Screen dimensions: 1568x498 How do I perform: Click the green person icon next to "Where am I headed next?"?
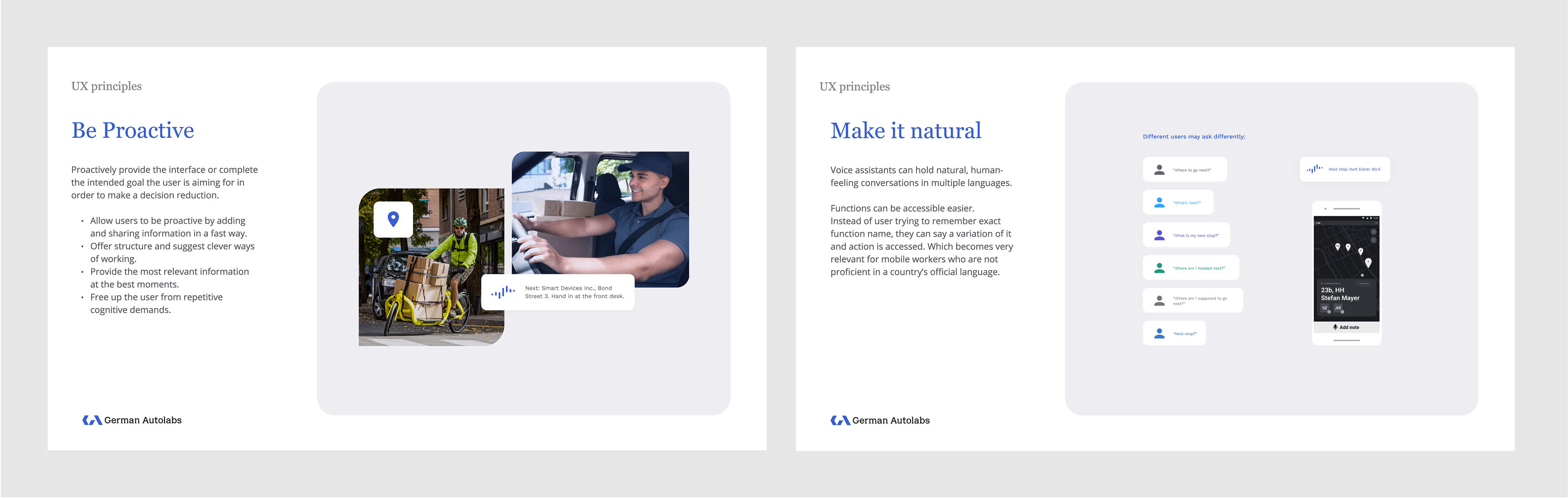[1159, 268]
